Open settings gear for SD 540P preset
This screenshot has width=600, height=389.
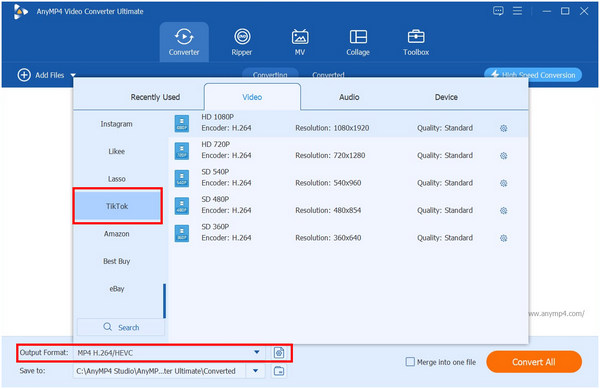pos(504,183)
